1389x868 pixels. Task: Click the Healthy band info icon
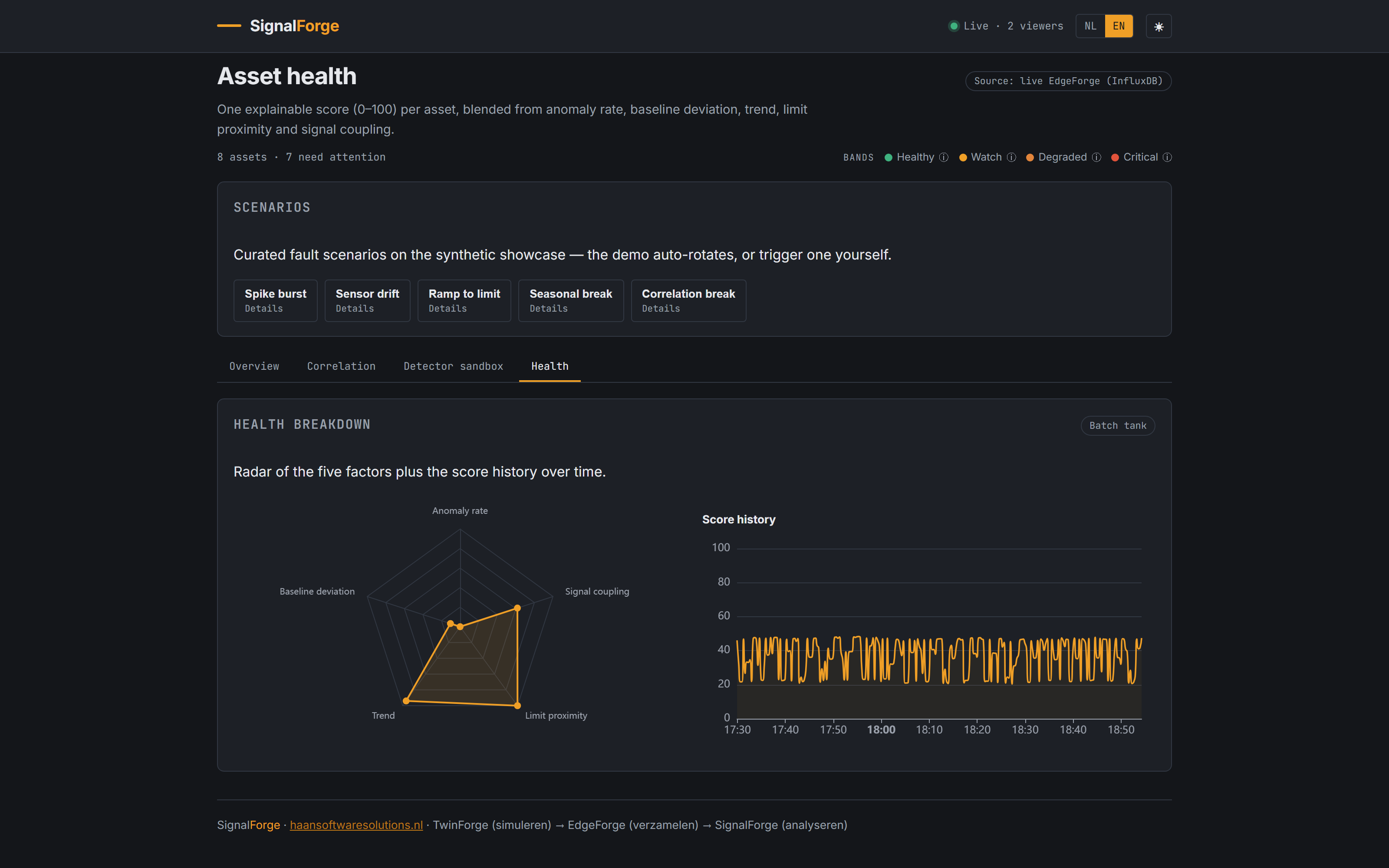pyautogui.click(x=944, y=157)
